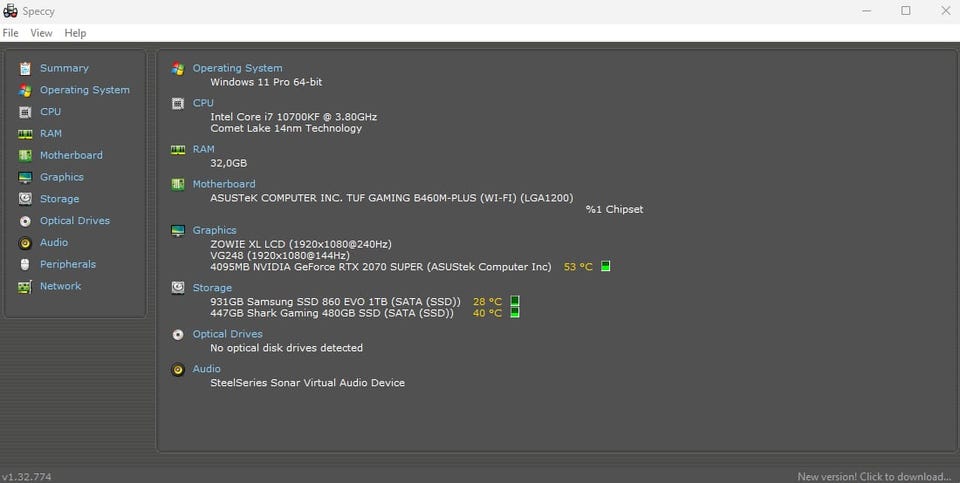Click 'Comet Lake 14nm Technology' text
960x483 pixels.
click(x=286, y=129)
